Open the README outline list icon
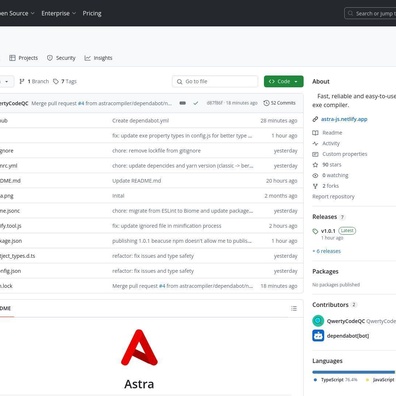 294,309
